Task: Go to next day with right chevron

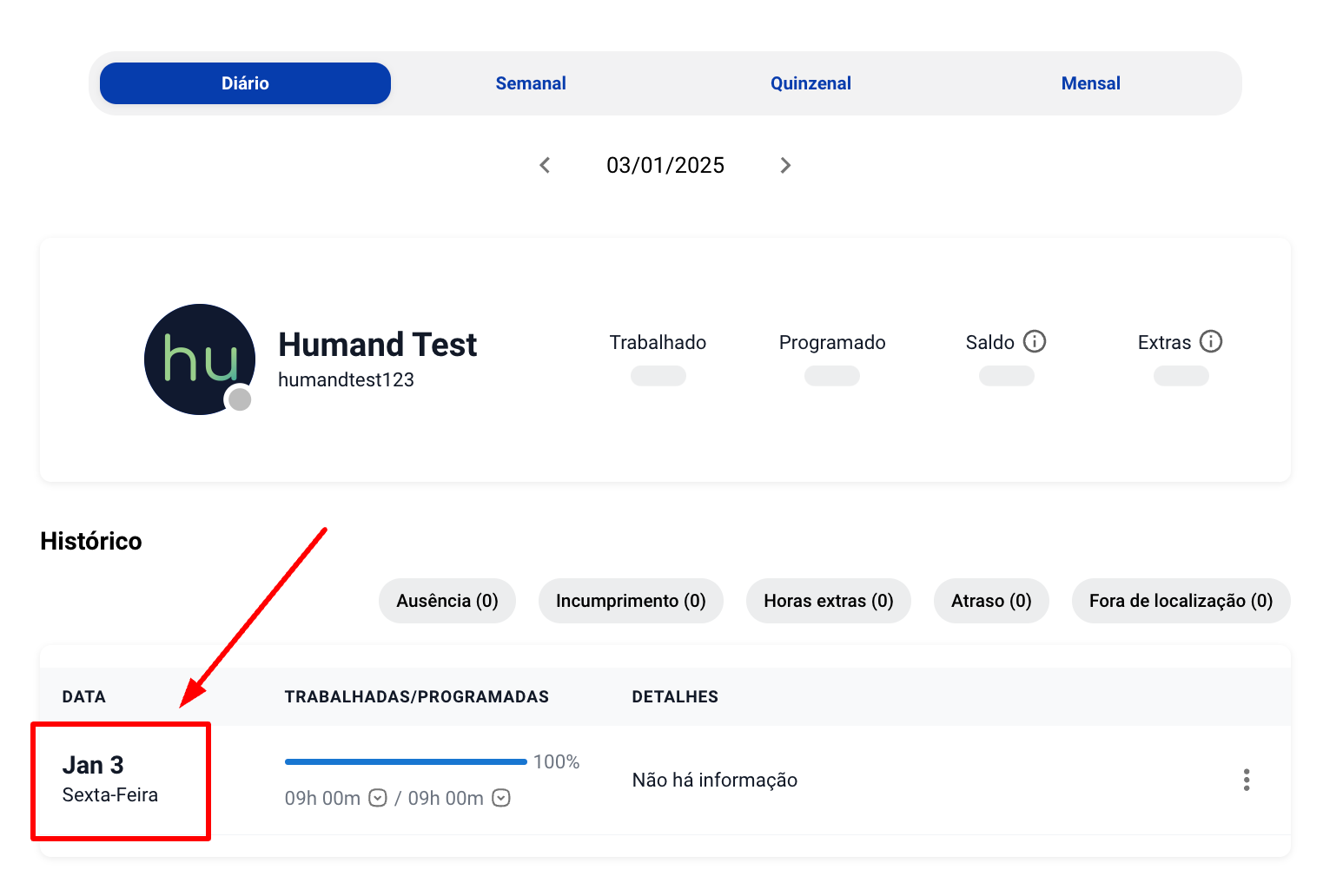Action: (785, 165)
